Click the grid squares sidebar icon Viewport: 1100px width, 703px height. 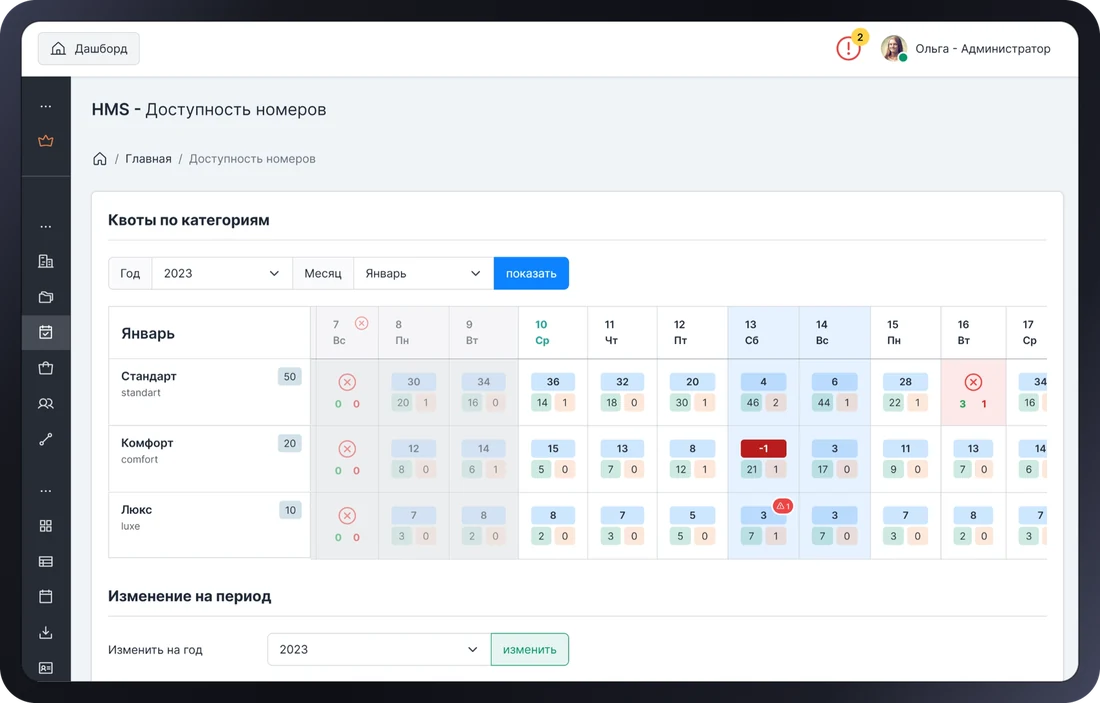[46, 525]
